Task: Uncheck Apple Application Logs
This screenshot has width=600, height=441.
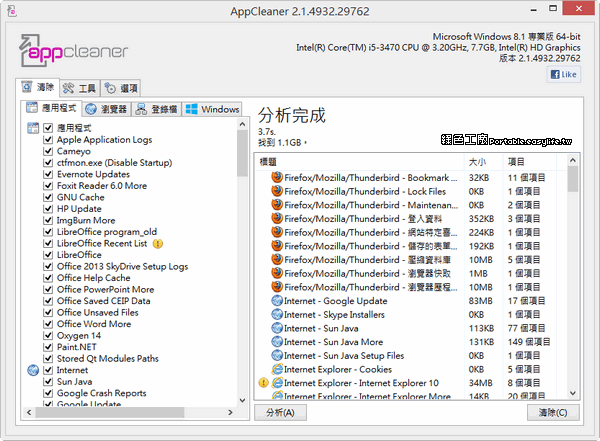Action: [x=48, y=139]
